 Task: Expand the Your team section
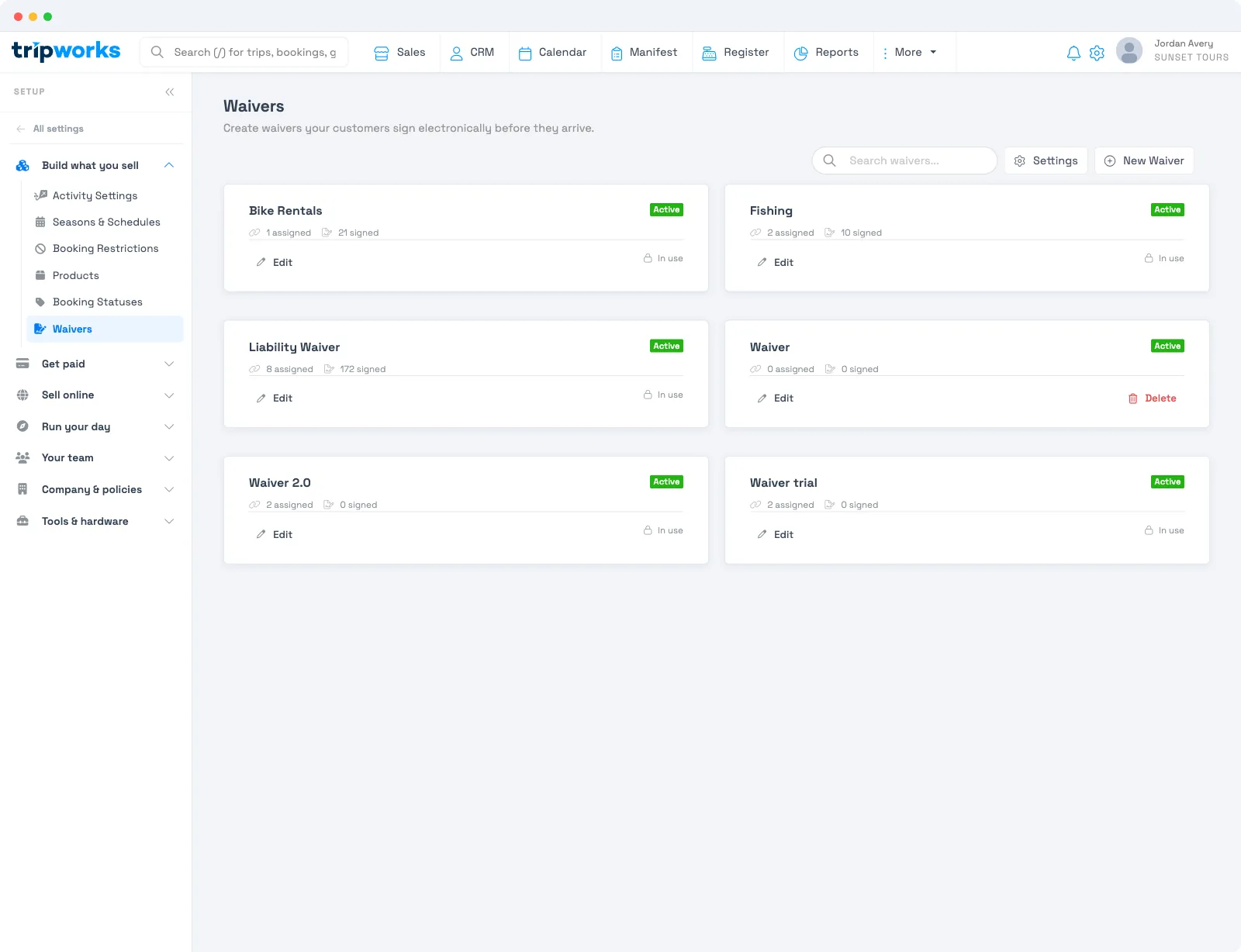pos(169,458)
